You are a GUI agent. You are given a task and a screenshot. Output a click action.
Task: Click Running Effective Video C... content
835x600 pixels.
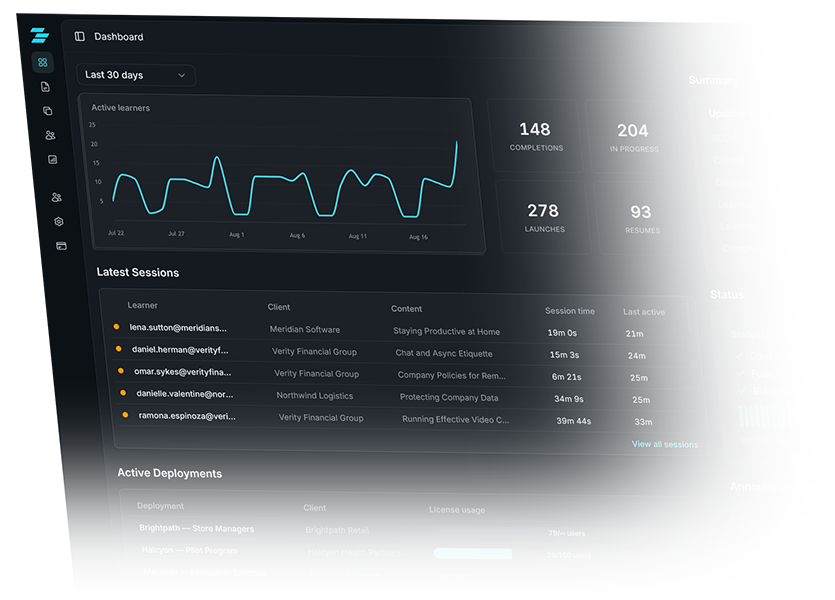click(x=455, y=419)
